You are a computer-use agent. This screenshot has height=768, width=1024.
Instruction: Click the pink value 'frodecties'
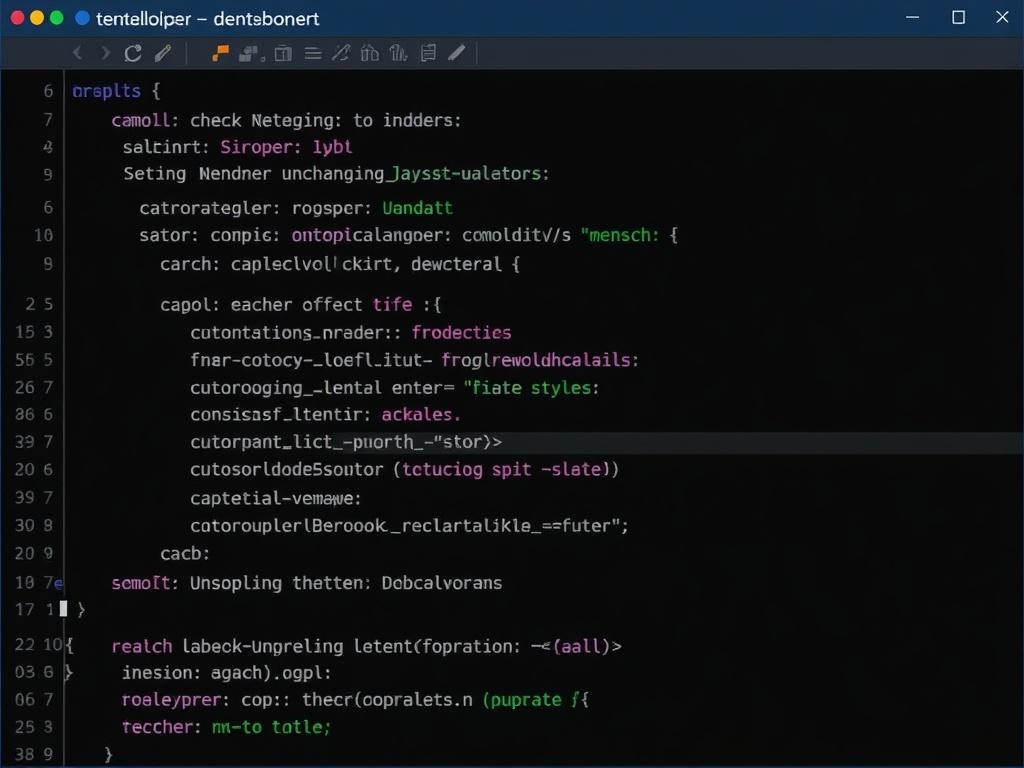coord(462,332)
